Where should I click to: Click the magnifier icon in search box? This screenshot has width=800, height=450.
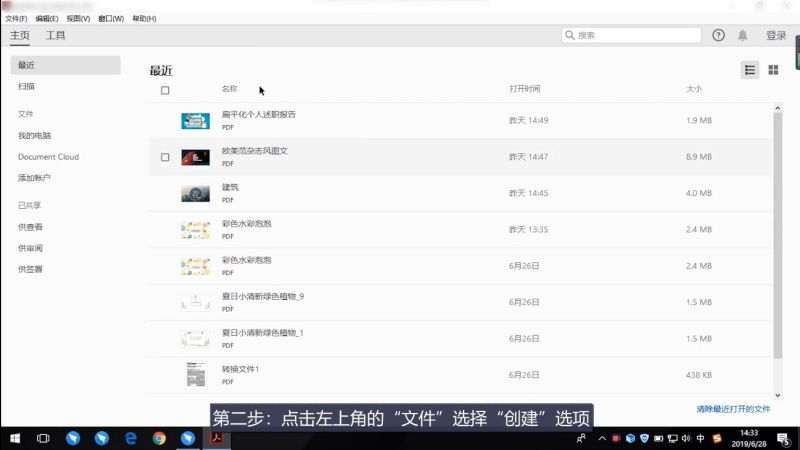(570, 35)
